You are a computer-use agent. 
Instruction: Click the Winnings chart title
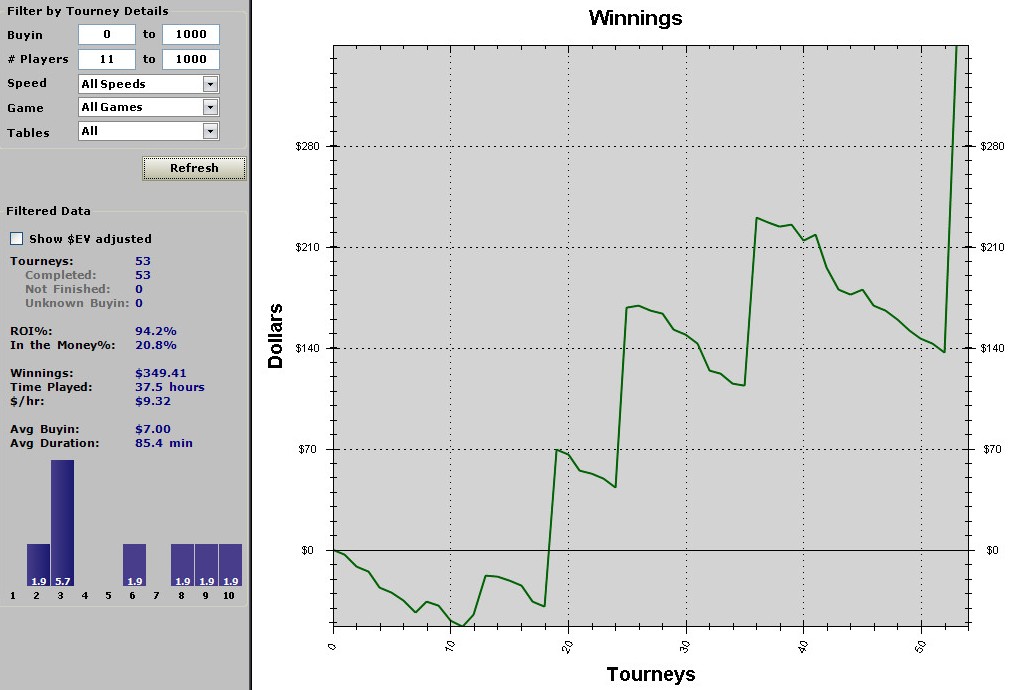(635, 18)
